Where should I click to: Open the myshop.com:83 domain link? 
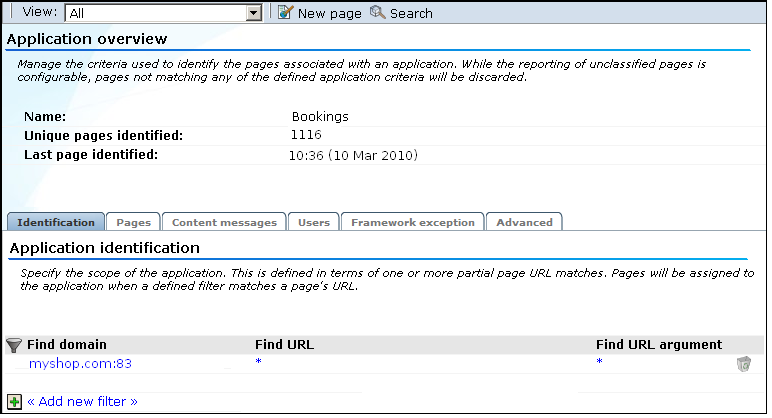click(80, 364)
